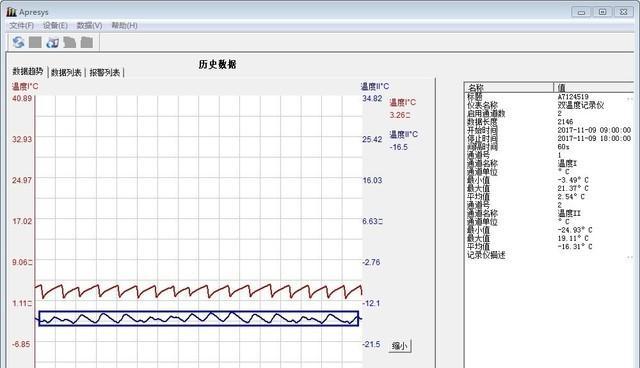640x368 pixels.
Task: Maximize the Apresys window
Action: [602, 12]
